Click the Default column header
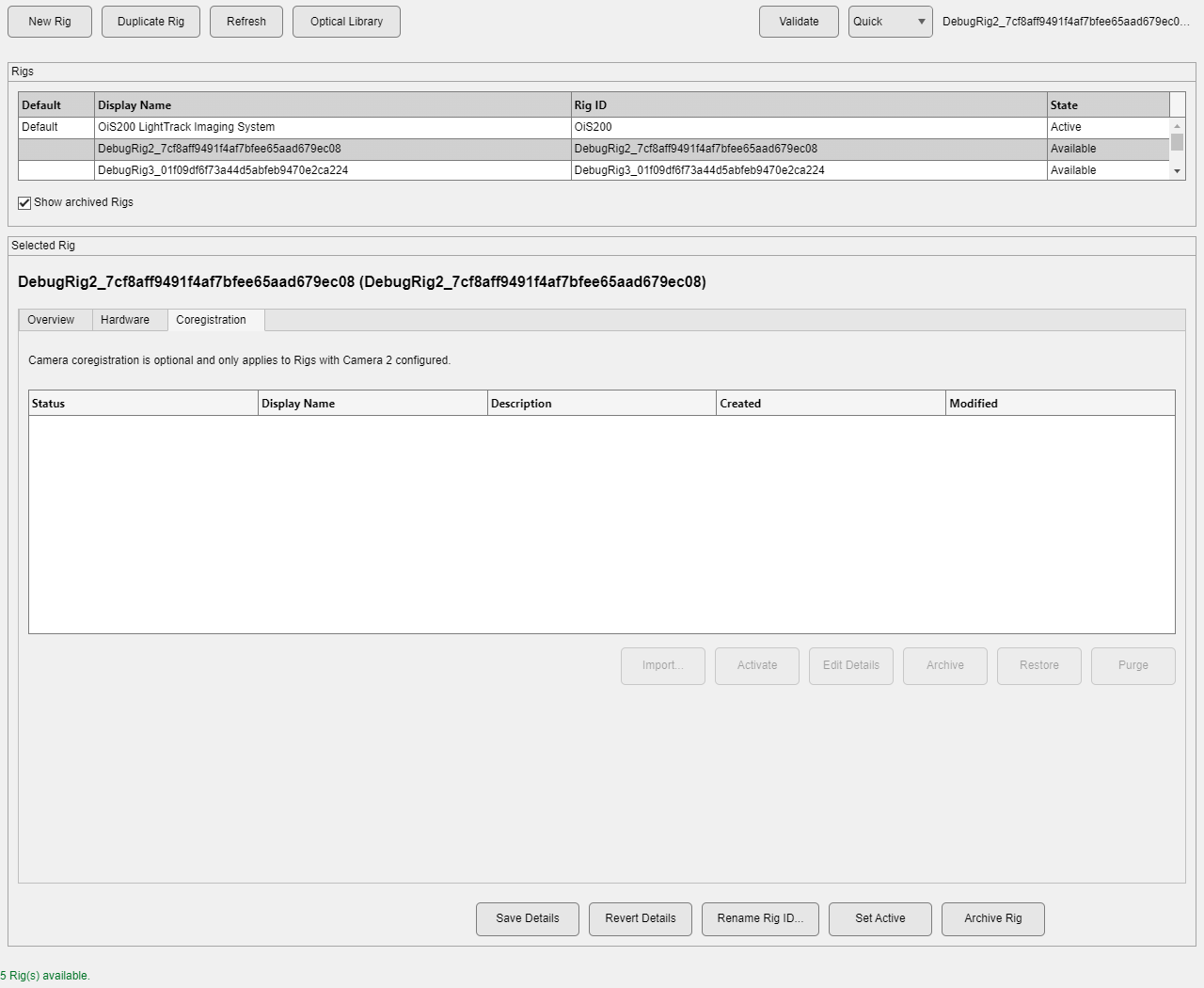The image size is (1204, 988). click(56, 105)
